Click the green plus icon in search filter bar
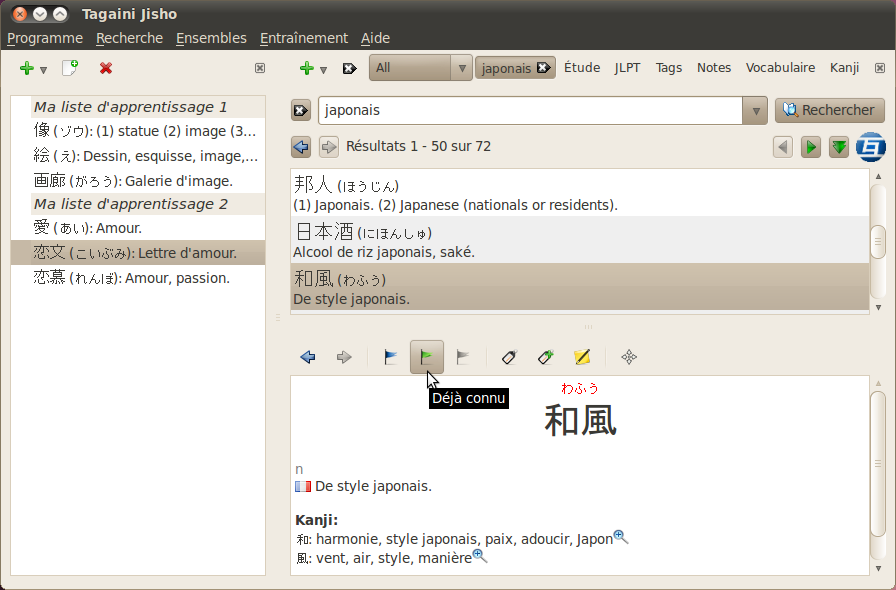Viewport: 896px width, 590px height. [307, 69]
